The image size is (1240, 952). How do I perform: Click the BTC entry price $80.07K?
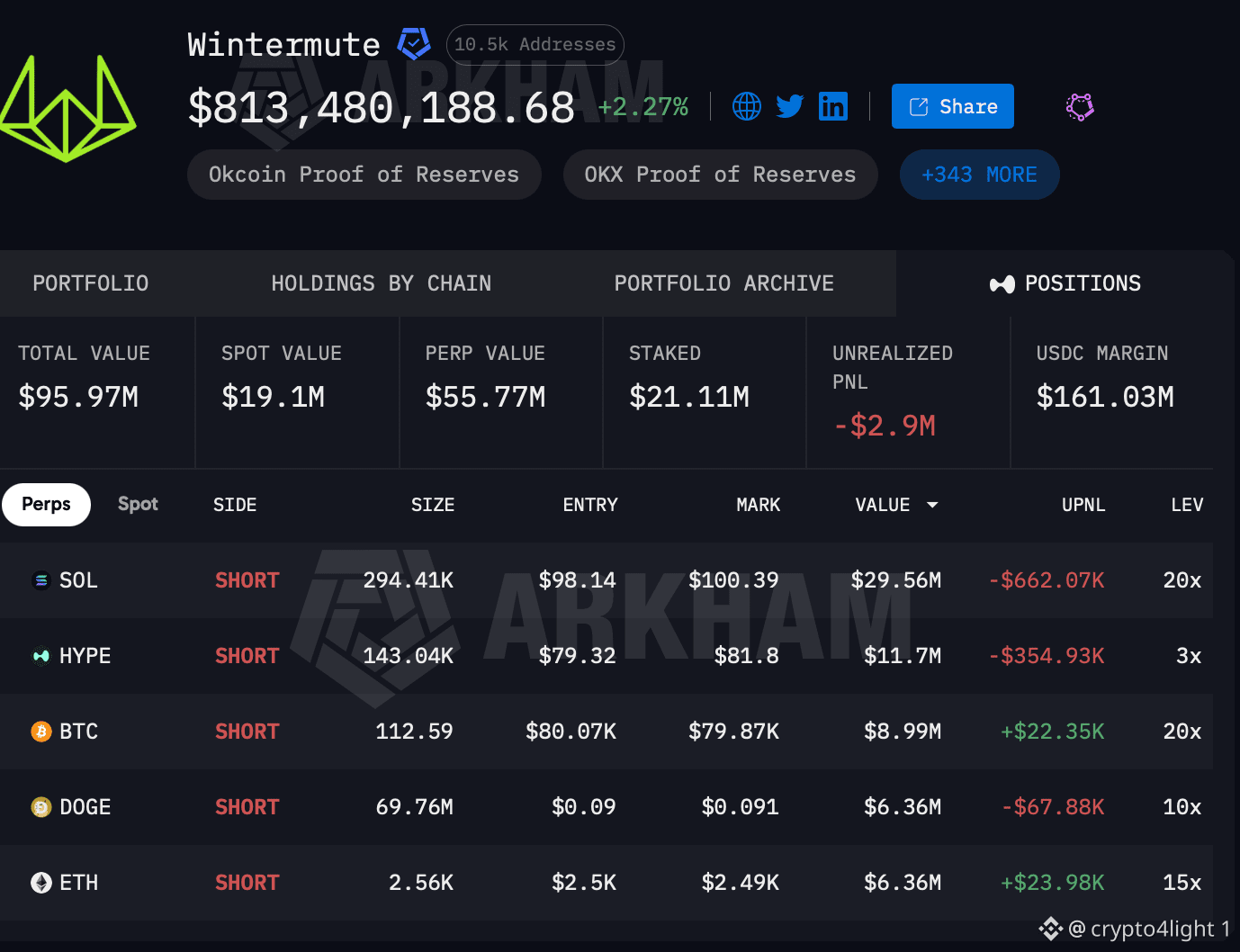(571, 732)
